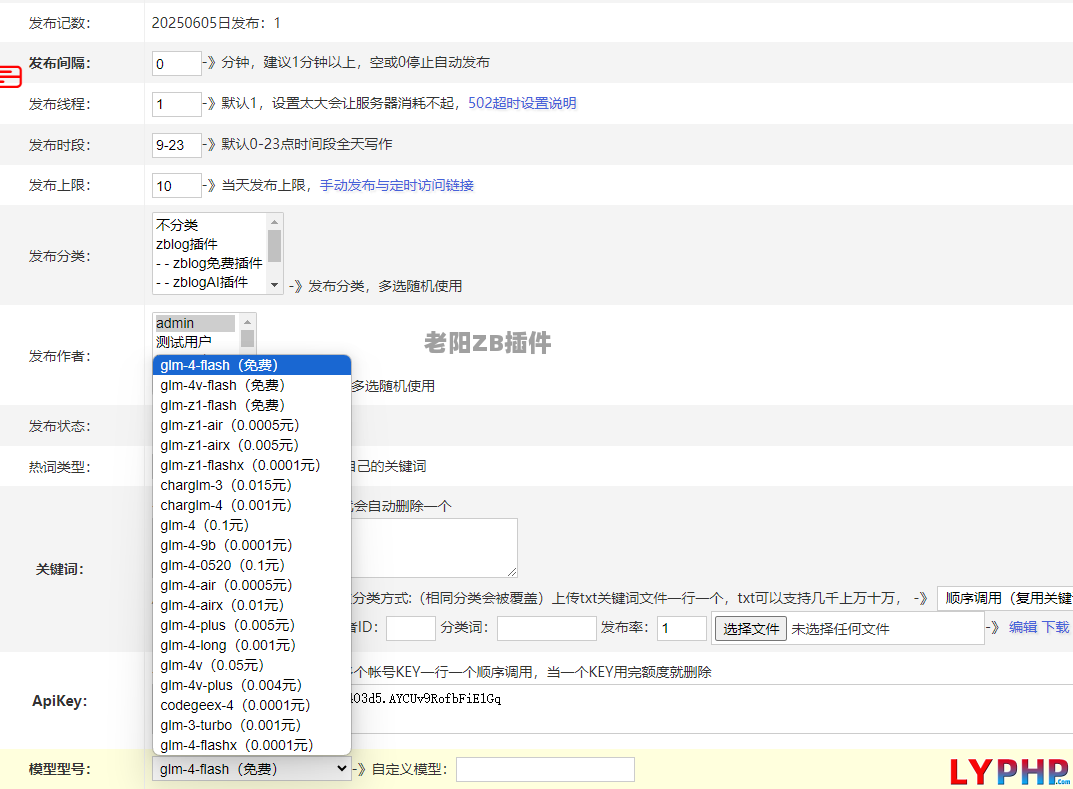Screen dimensions: 1073x789
Task: Click category list scroll up arrow
Action: point(274,222)
